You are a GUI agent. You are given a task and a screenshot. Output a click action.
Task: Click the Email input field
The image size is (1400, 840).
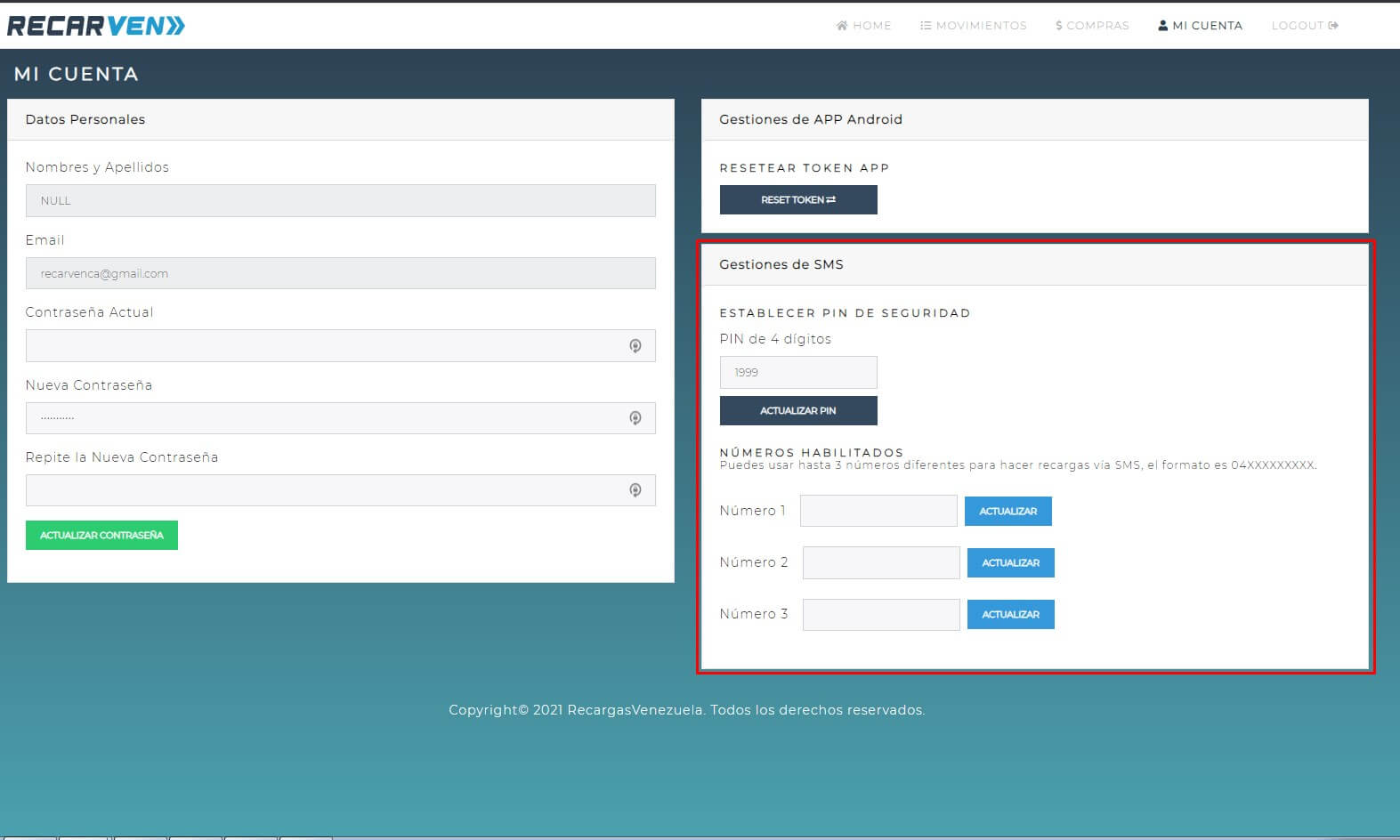tap(340, 273)
